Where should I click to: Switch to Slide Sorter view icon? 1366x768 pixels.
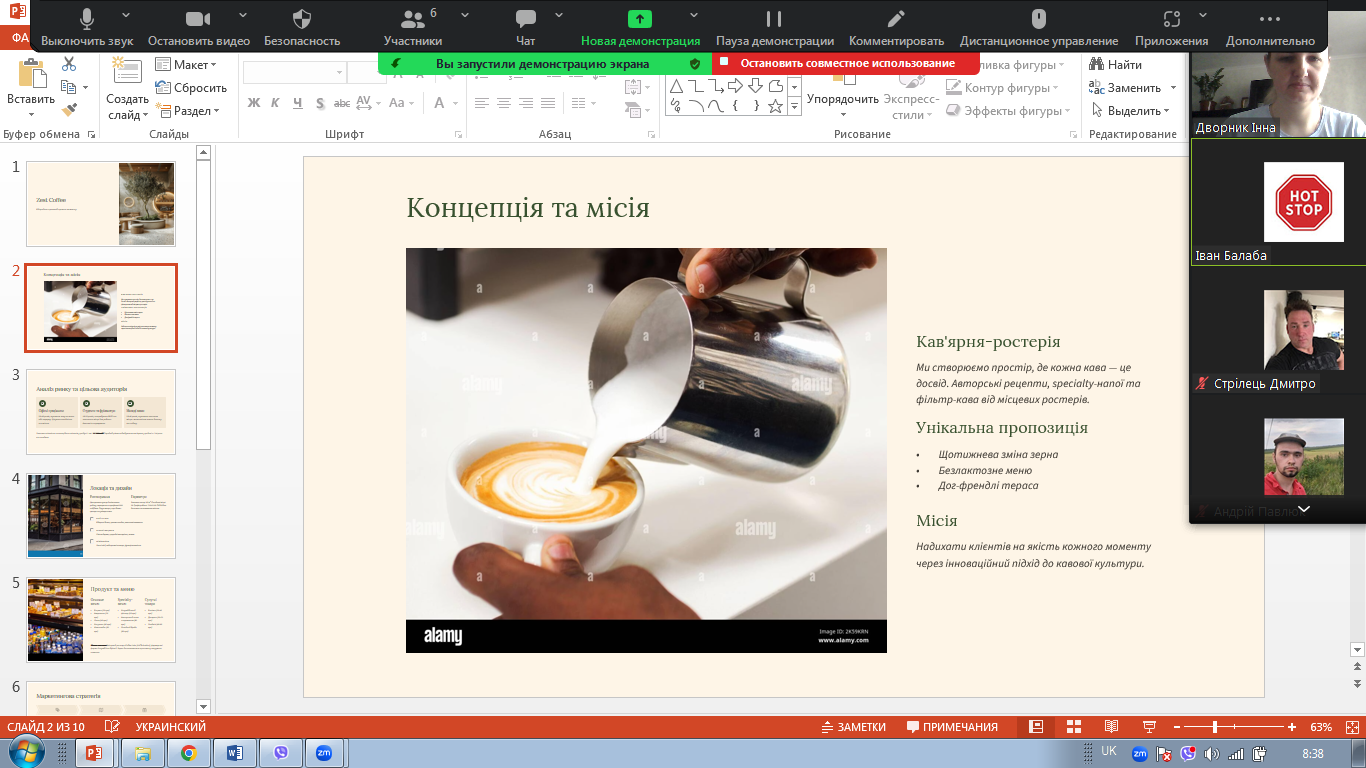[1074, 727]
